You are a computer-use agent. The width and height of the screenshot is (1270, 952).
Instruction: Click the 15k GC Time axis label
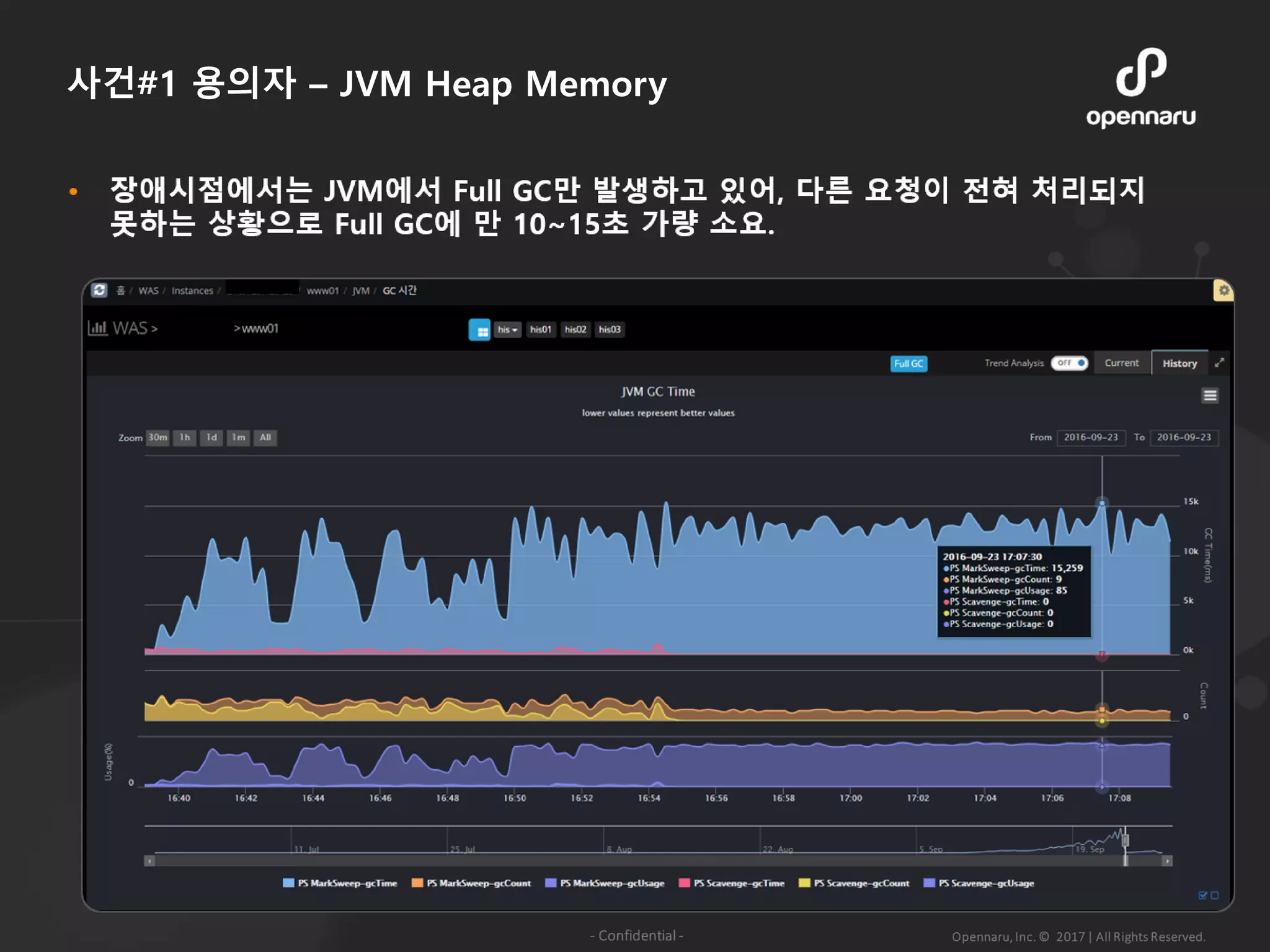1191,501
